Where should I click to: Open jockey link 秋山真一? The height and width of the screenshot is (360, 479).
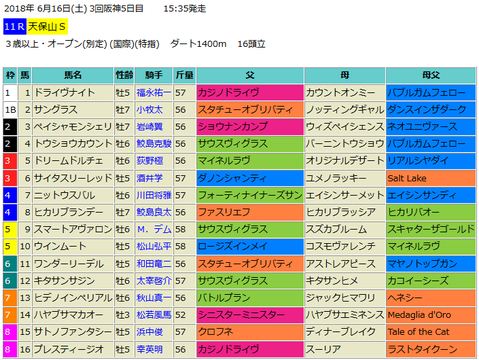pos(154,298)
